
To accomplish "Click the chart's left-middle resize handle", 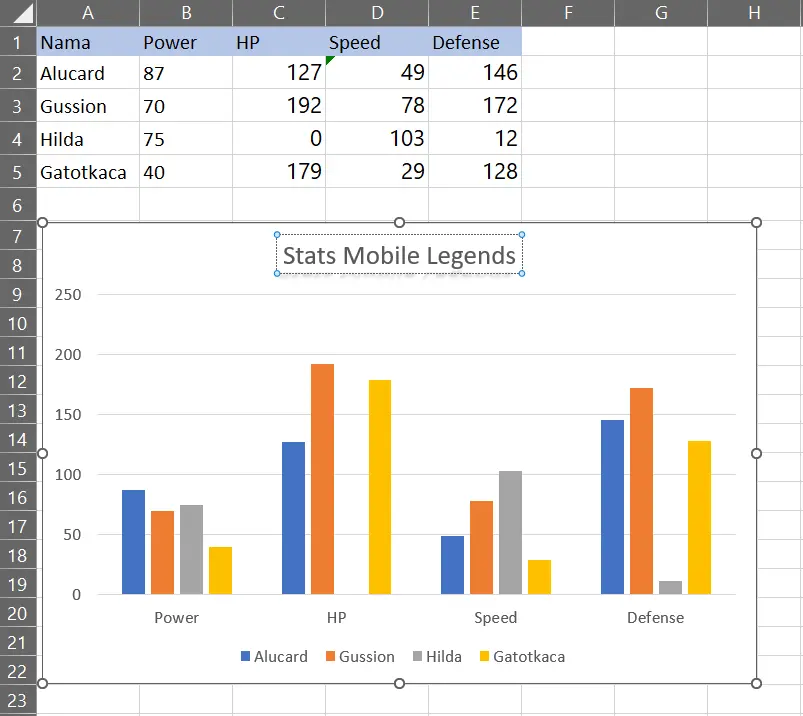I will pyautogui.click(x=43, y=453).
